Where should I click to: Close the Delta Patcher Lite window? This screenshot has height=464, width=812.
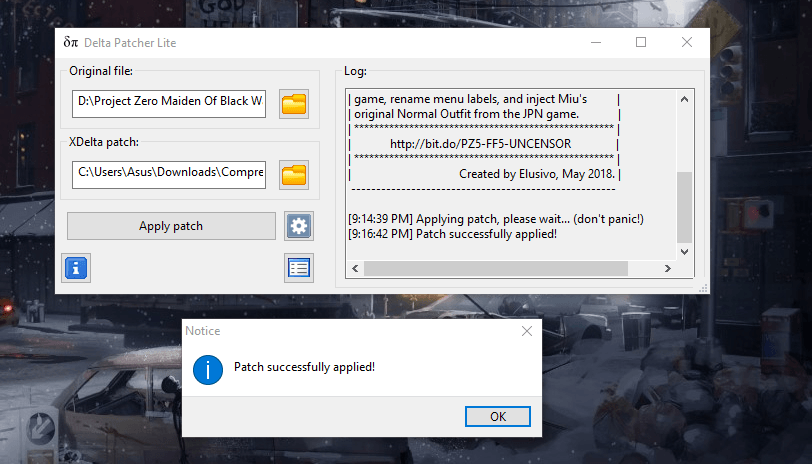tap(687, 42)
